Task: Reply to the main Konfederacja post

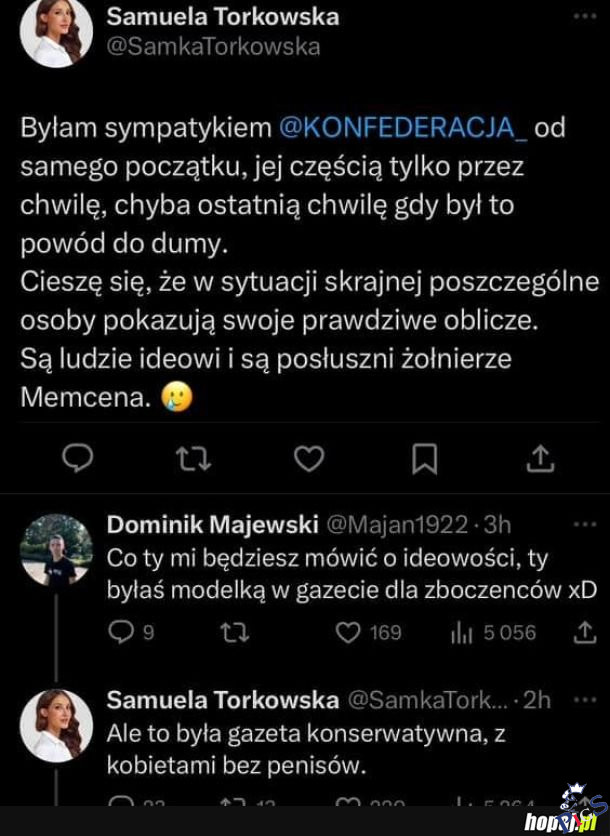Action: coord(77,458)
